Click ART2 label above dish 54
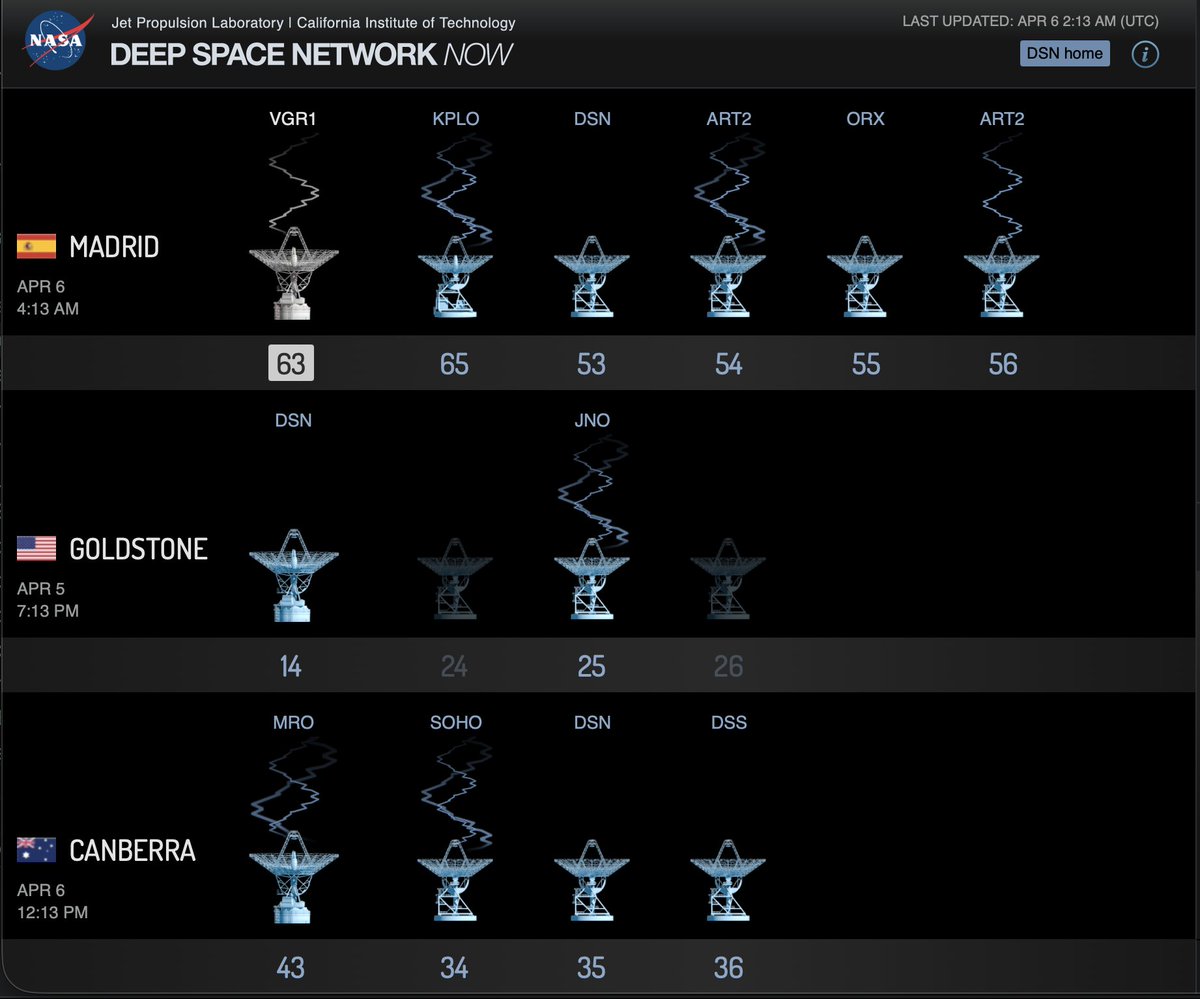The width and height of the screenshot is (1200, 999). (729, 118)
